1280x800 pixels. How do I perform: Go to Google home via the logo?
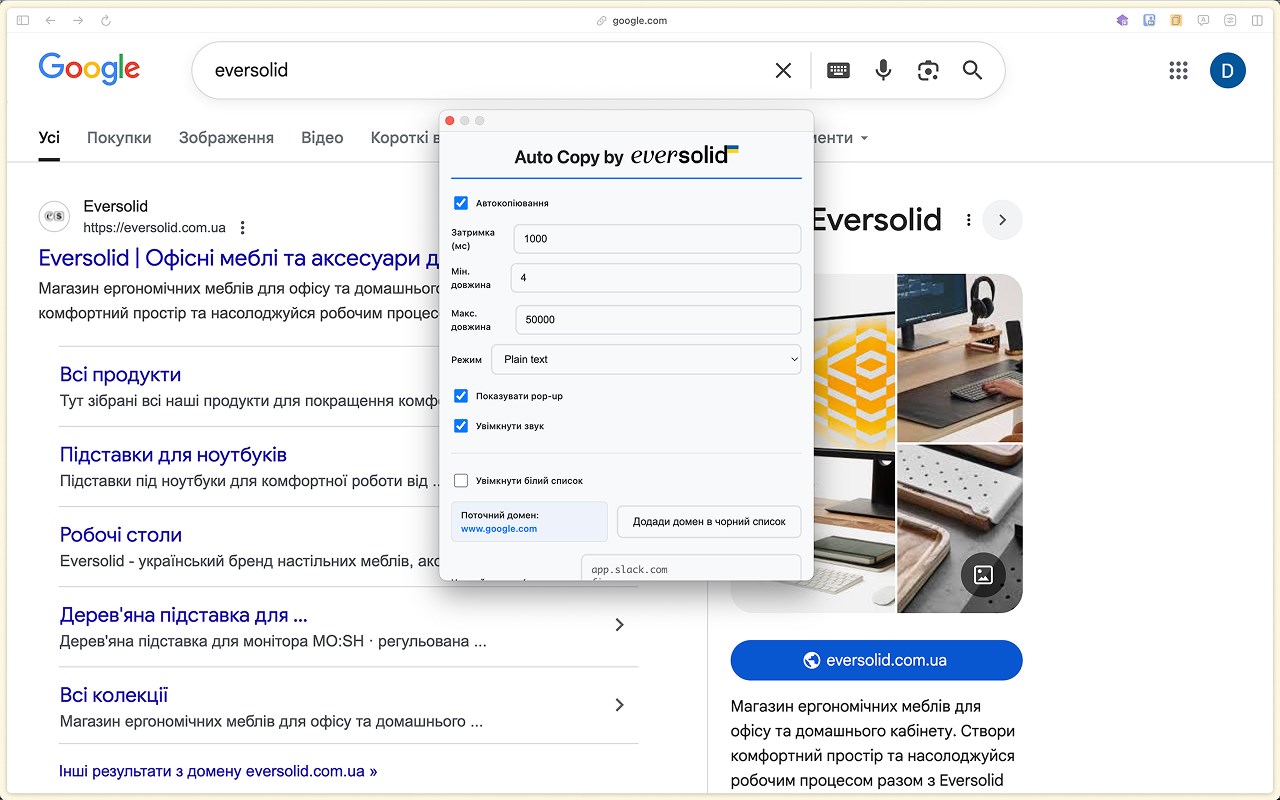89,69
